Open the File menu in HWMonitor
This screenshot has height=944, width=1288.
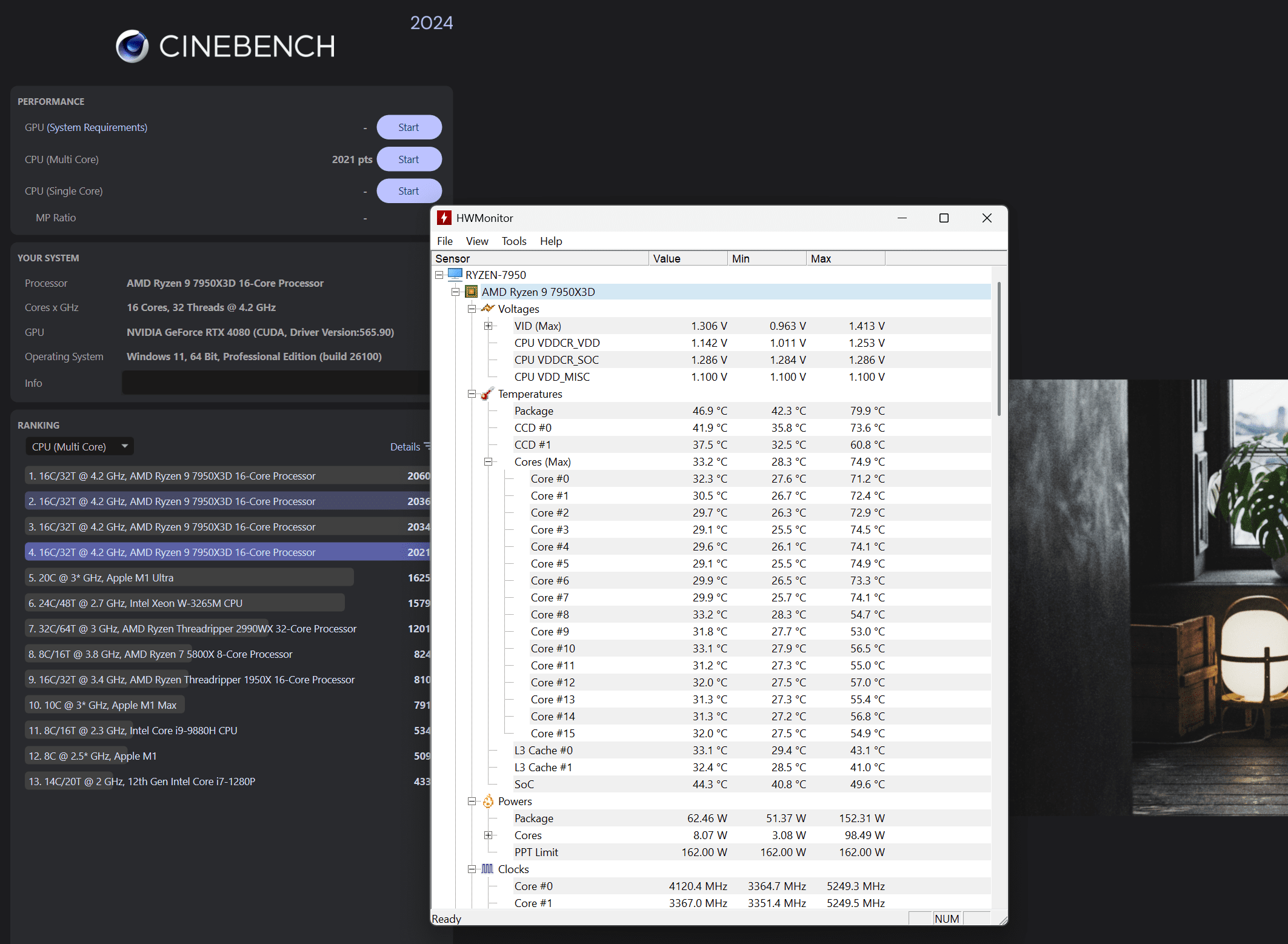coord(445,241)
